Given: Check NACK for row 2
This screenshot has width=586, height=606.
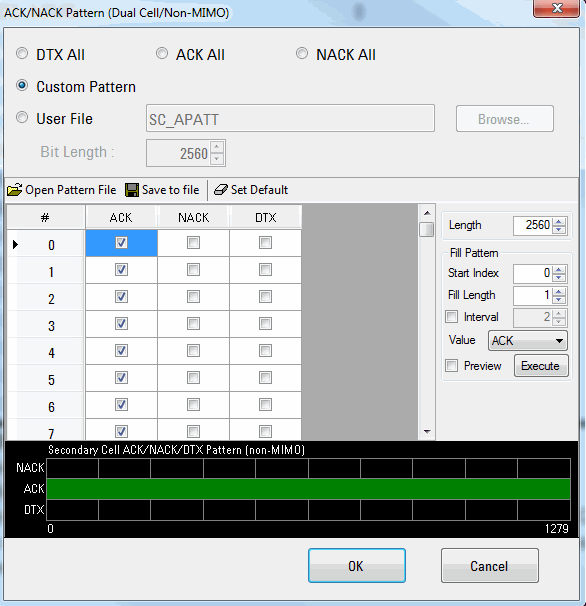Looking at the screenshot, I should [193, 297].
